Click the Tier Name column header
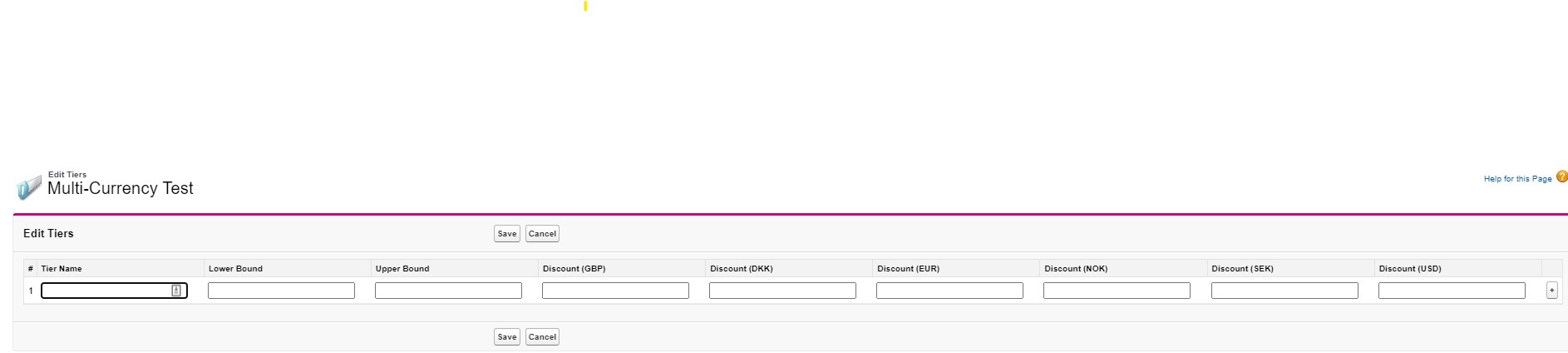The width and height of the screenshot is (1568, 353). coord(62,269)
